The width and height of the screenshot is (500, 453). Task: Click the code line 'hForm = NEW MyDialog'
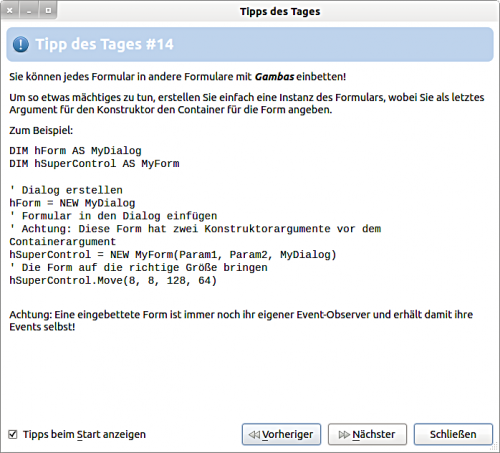(72, 203)
